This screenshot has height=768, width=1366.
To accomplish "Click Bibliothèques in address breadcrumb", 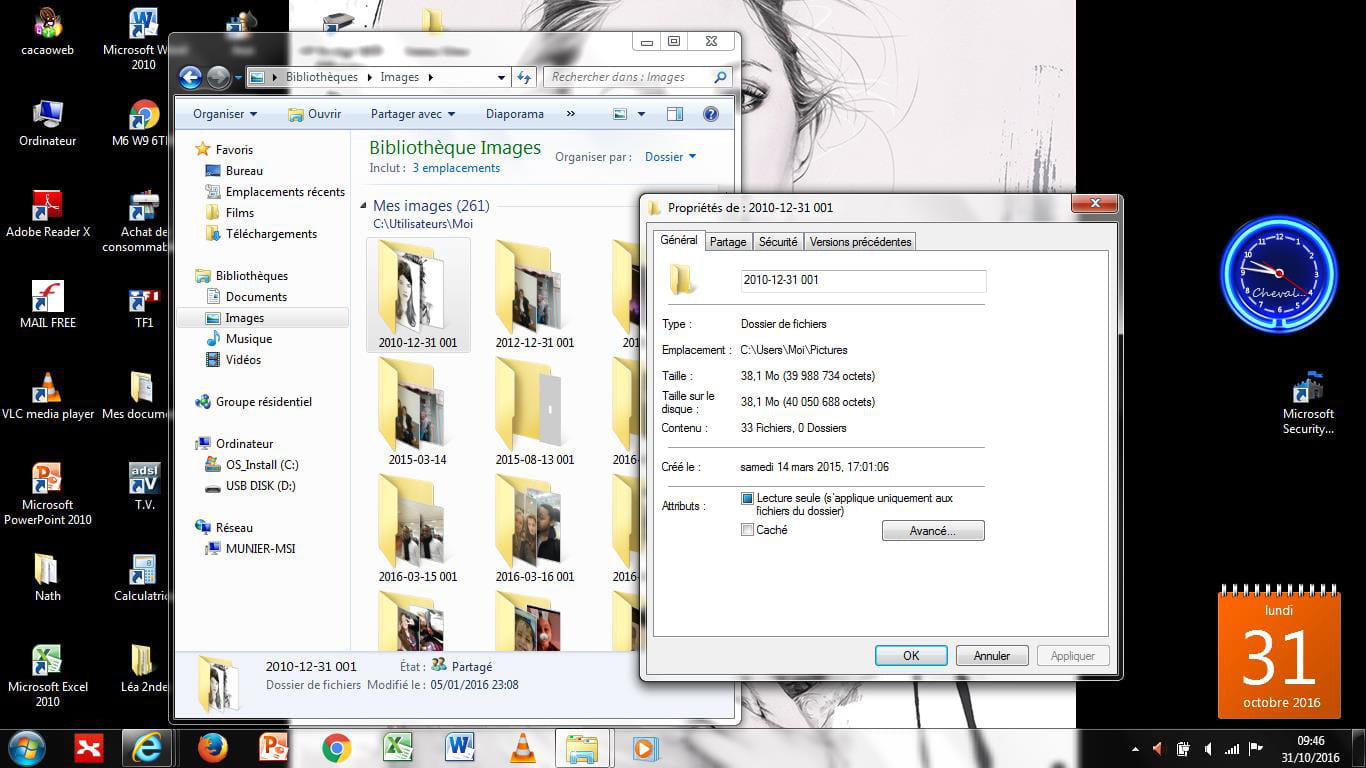I will pyautogui.click(x=321, y=77).
